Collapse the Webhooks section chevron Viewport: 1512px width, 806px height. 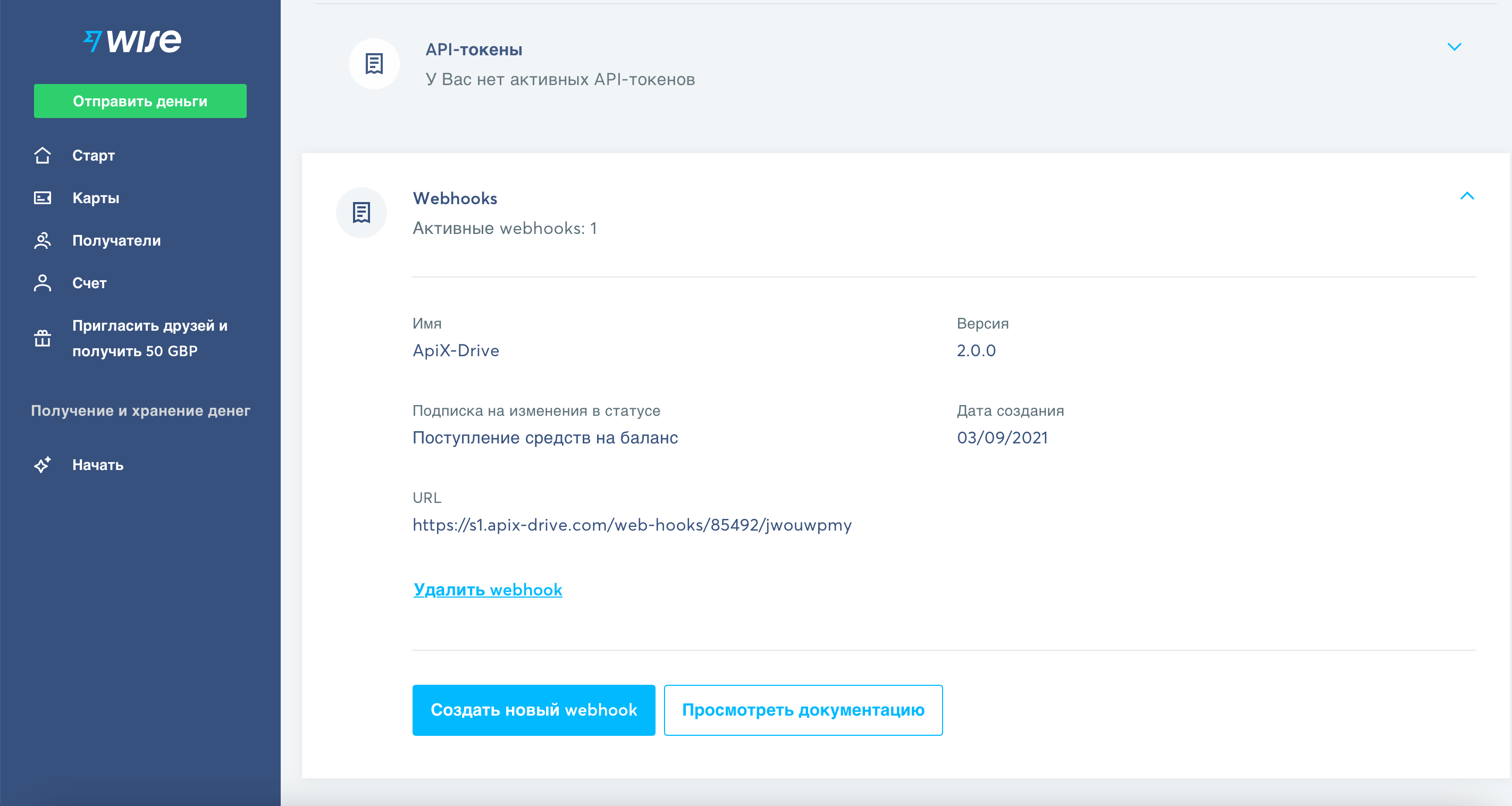tap(1467, 196)
